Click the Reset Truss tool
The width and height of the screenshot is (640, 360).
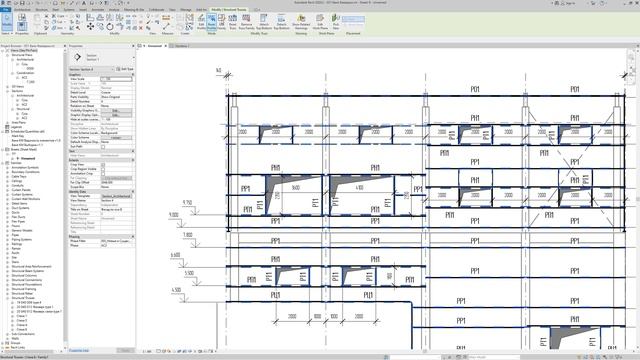pyautogui.click(x=233, y=22)
